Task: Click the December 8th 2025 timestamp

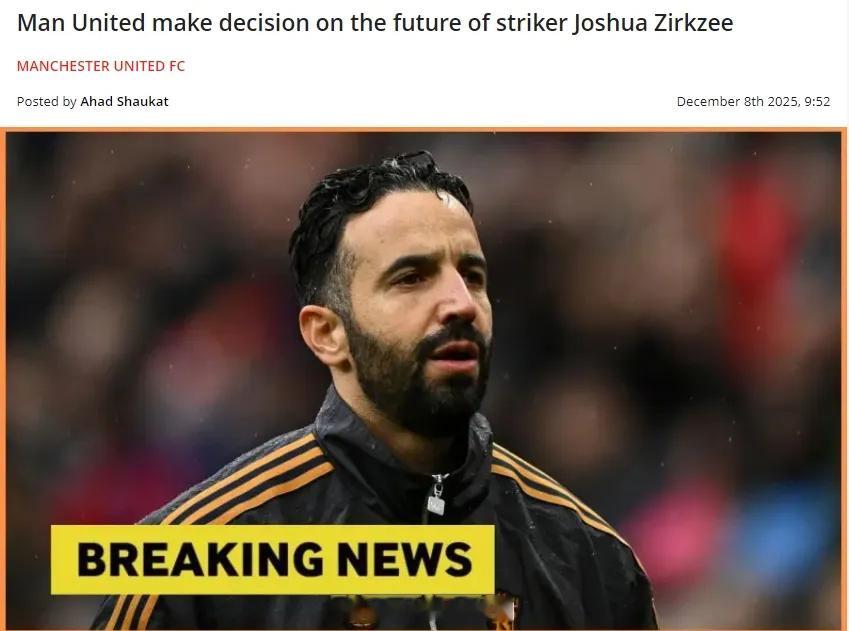Action: (x=753, y=101)
